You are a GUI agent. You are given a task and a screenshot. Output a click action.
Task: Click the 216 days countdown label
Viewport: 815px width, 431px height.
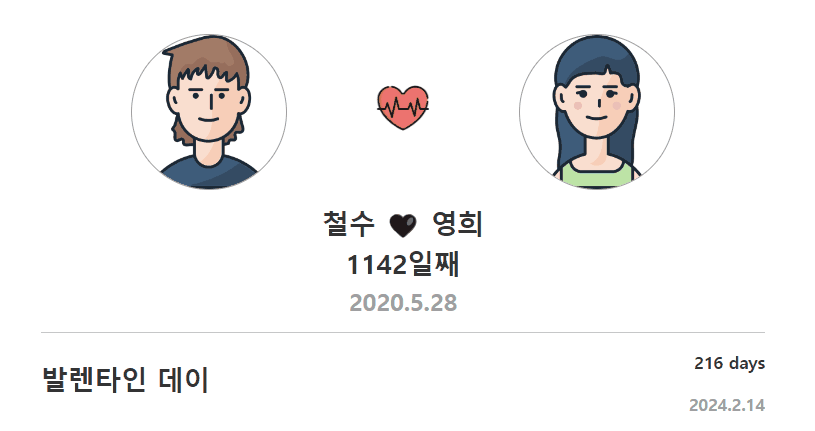(729, 363)
